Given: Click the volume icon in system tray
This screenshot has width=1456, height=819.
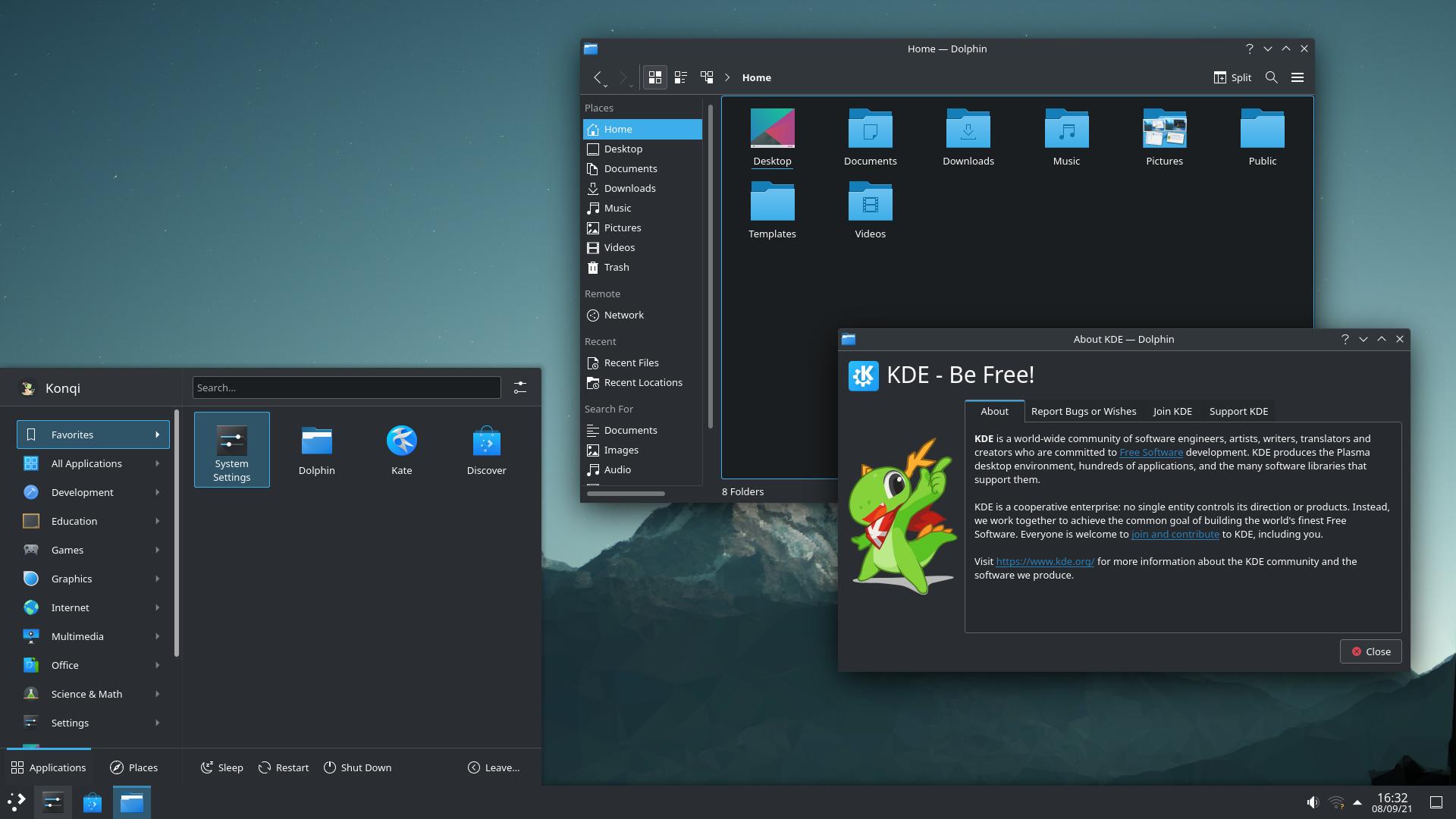Looking at the screenshot, I should 1313,802.
